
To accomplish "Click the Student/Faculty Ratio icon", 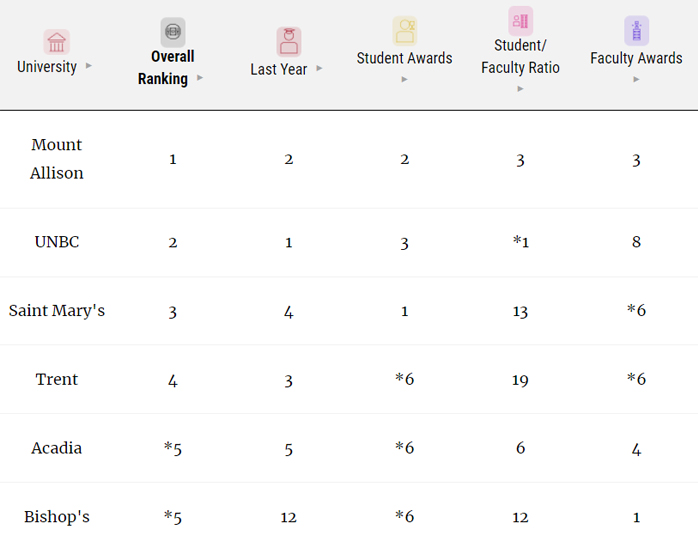I will click(520, 21).
